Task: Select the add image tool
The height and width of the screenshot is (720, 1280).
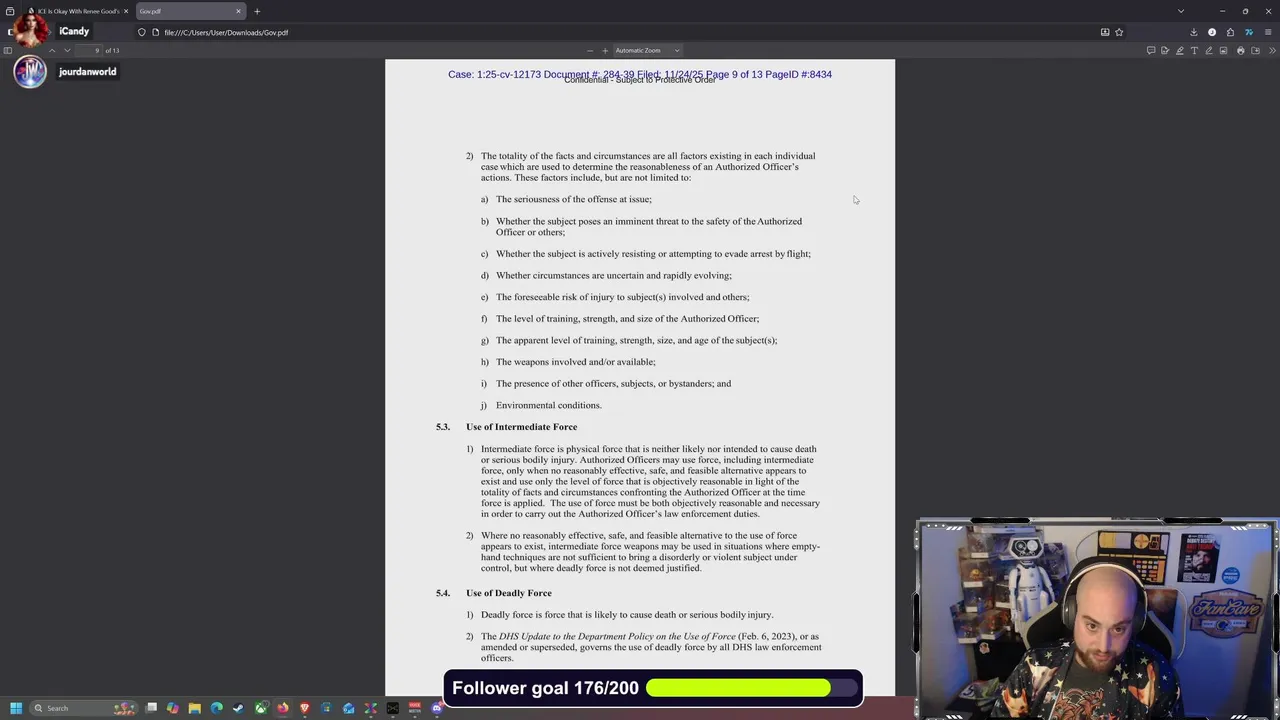Action: 1223,50
